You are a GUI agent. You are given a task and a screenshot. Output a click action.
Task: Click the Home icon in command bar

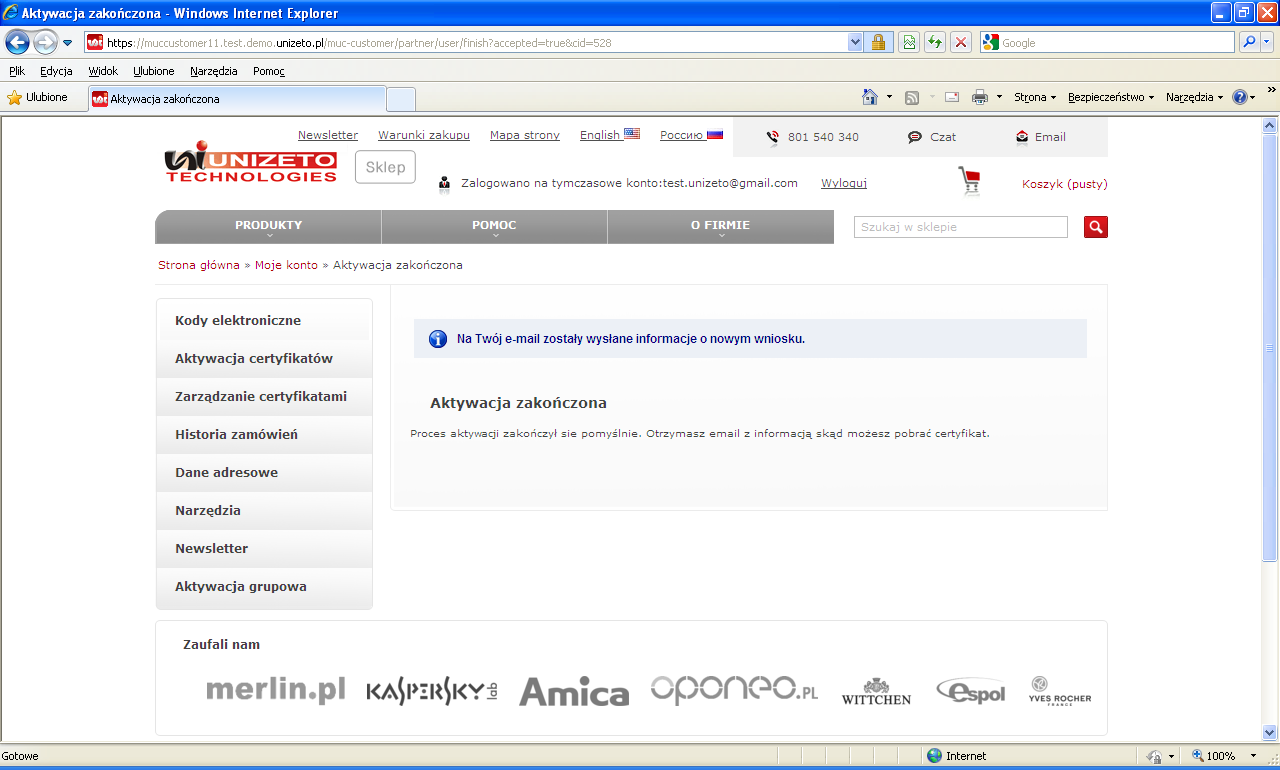[870, 97]
